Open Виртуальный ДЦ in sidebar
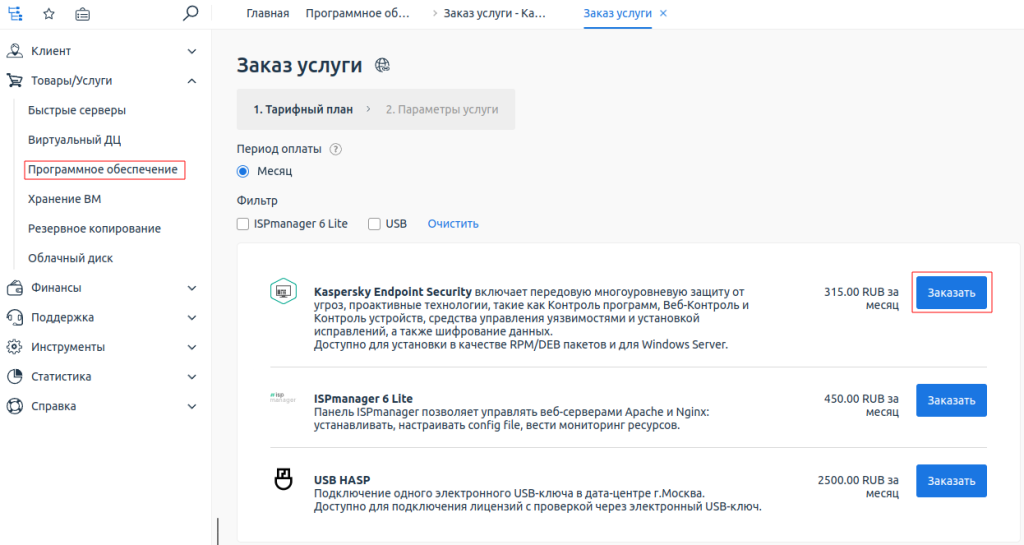 click(x=74, y=140)
